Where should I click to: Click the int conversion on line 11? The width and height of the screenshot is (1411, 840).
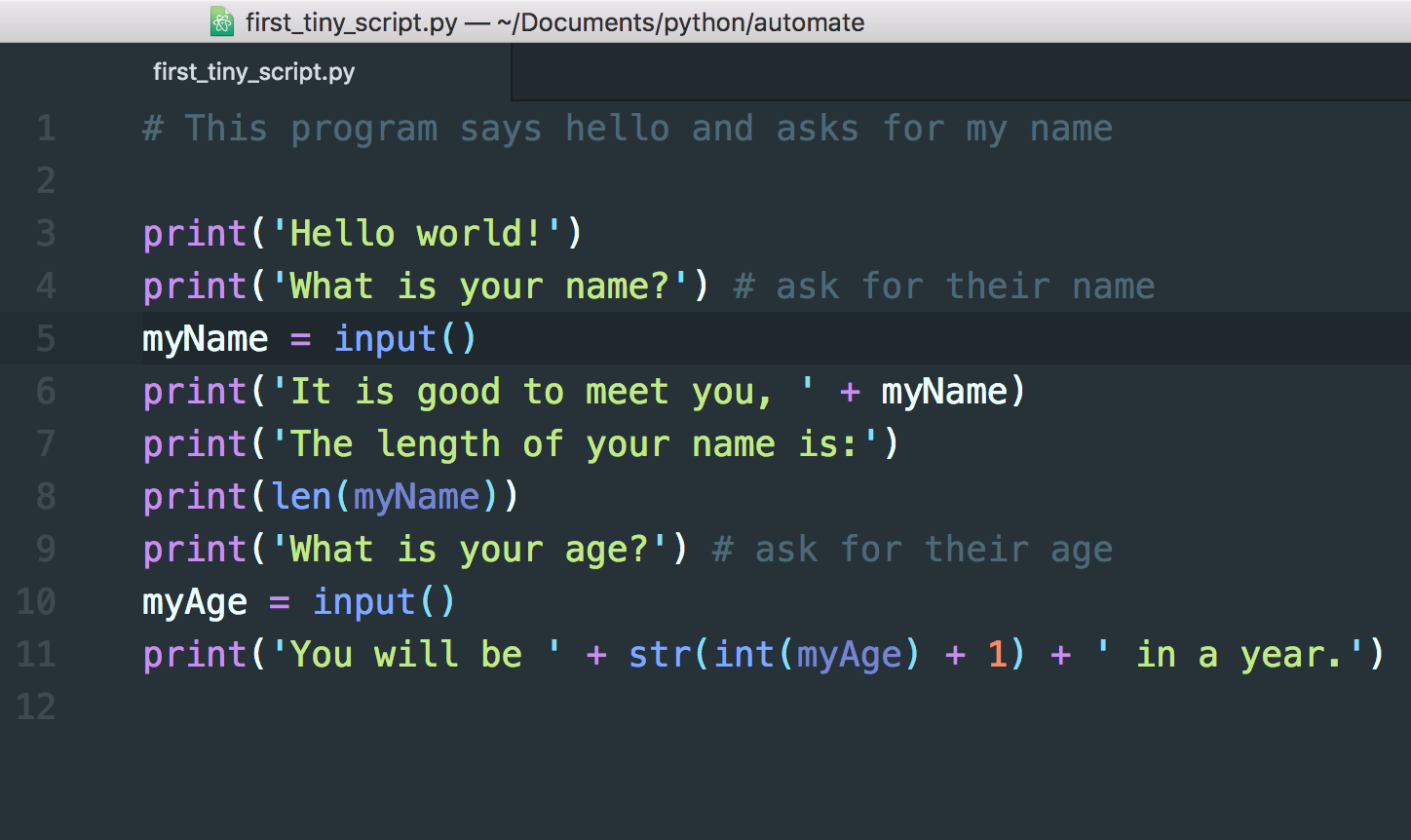click(x=744, y=654)
